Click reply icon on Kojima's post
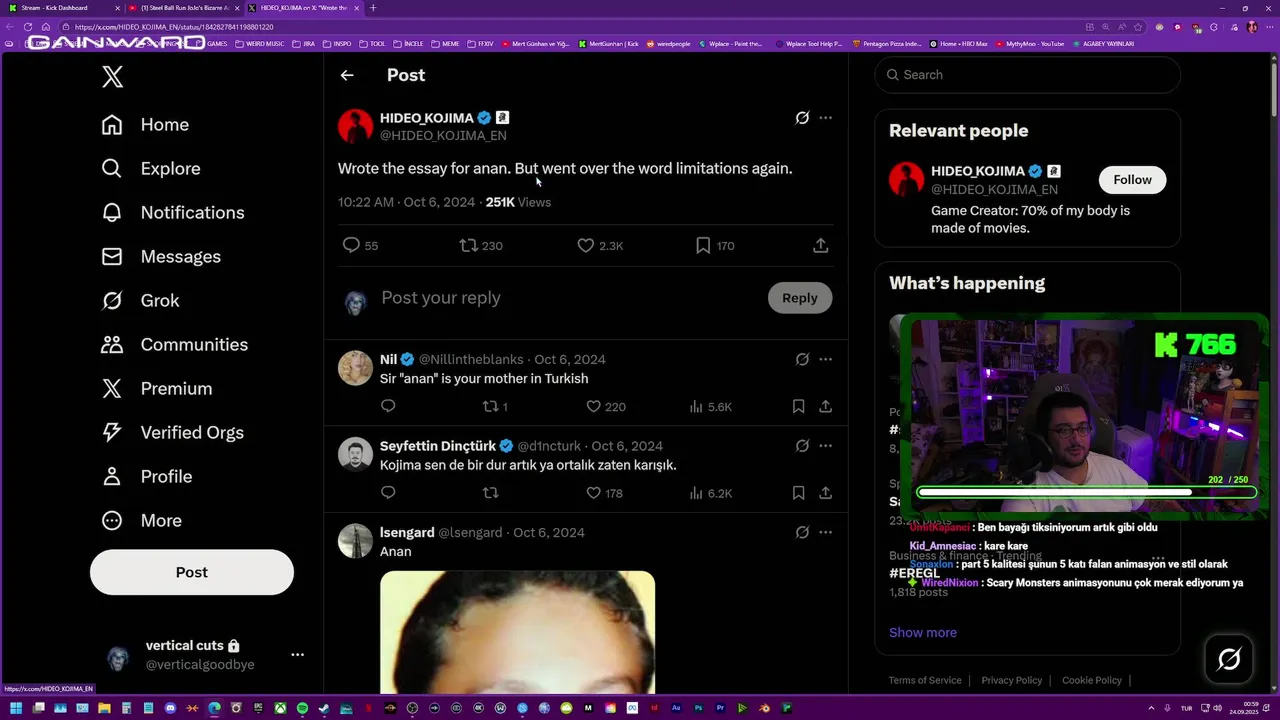 (x=351, y=245)
